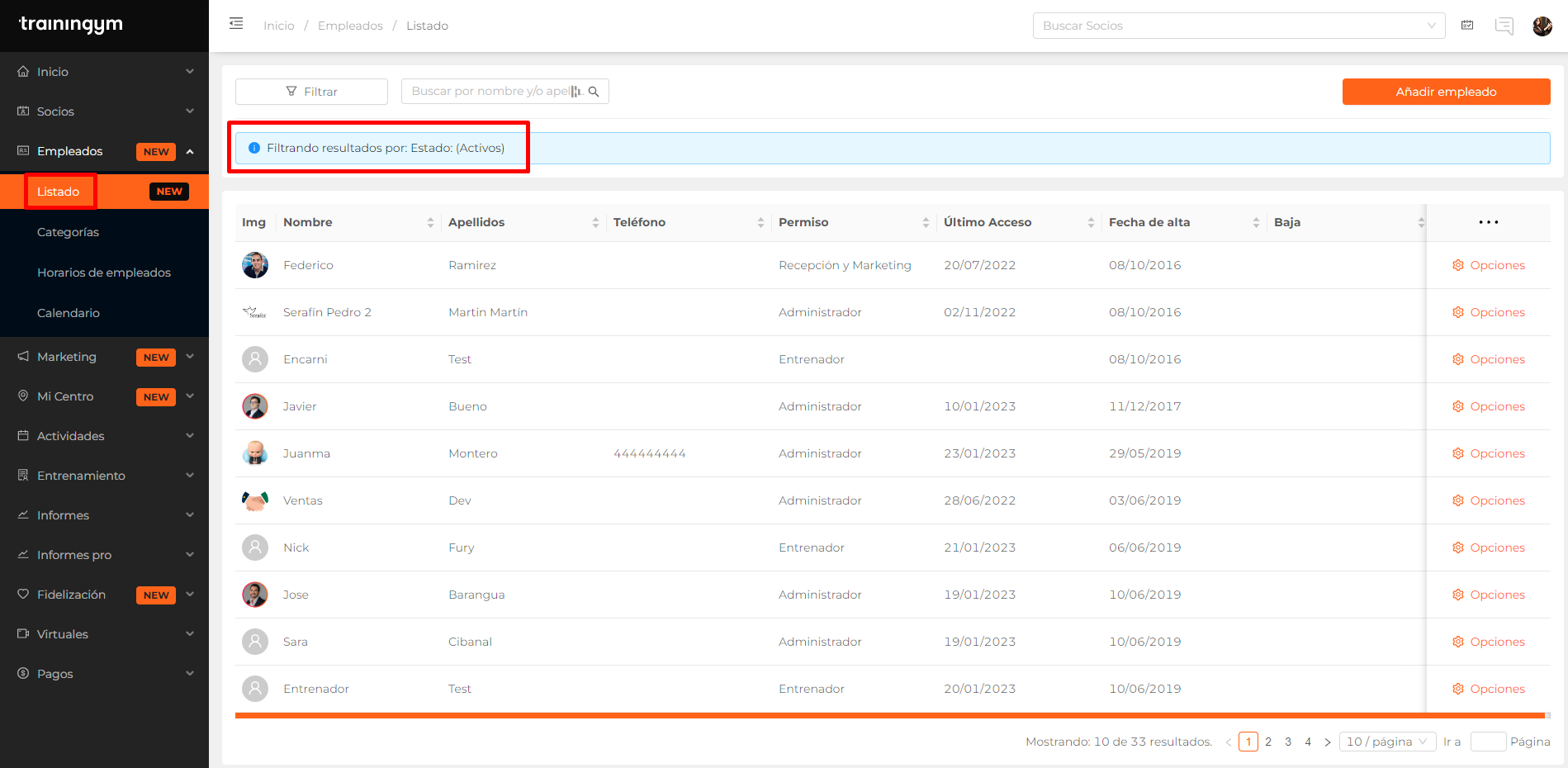Open the Buscar Socios dropdown
This screenshot has width=1568, height=768.
pyautogui.click(x=1239, y=26)
